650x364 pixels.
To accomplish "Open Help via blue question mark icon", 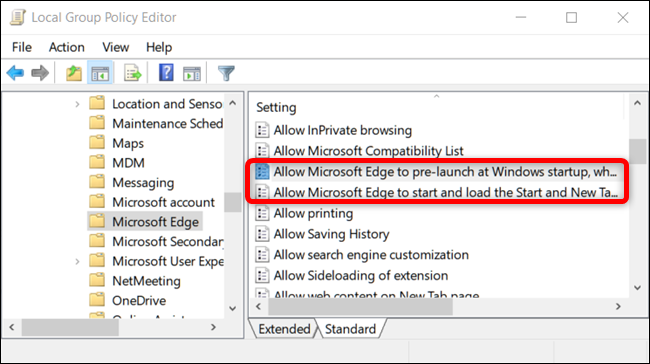I will pos(166,73).
